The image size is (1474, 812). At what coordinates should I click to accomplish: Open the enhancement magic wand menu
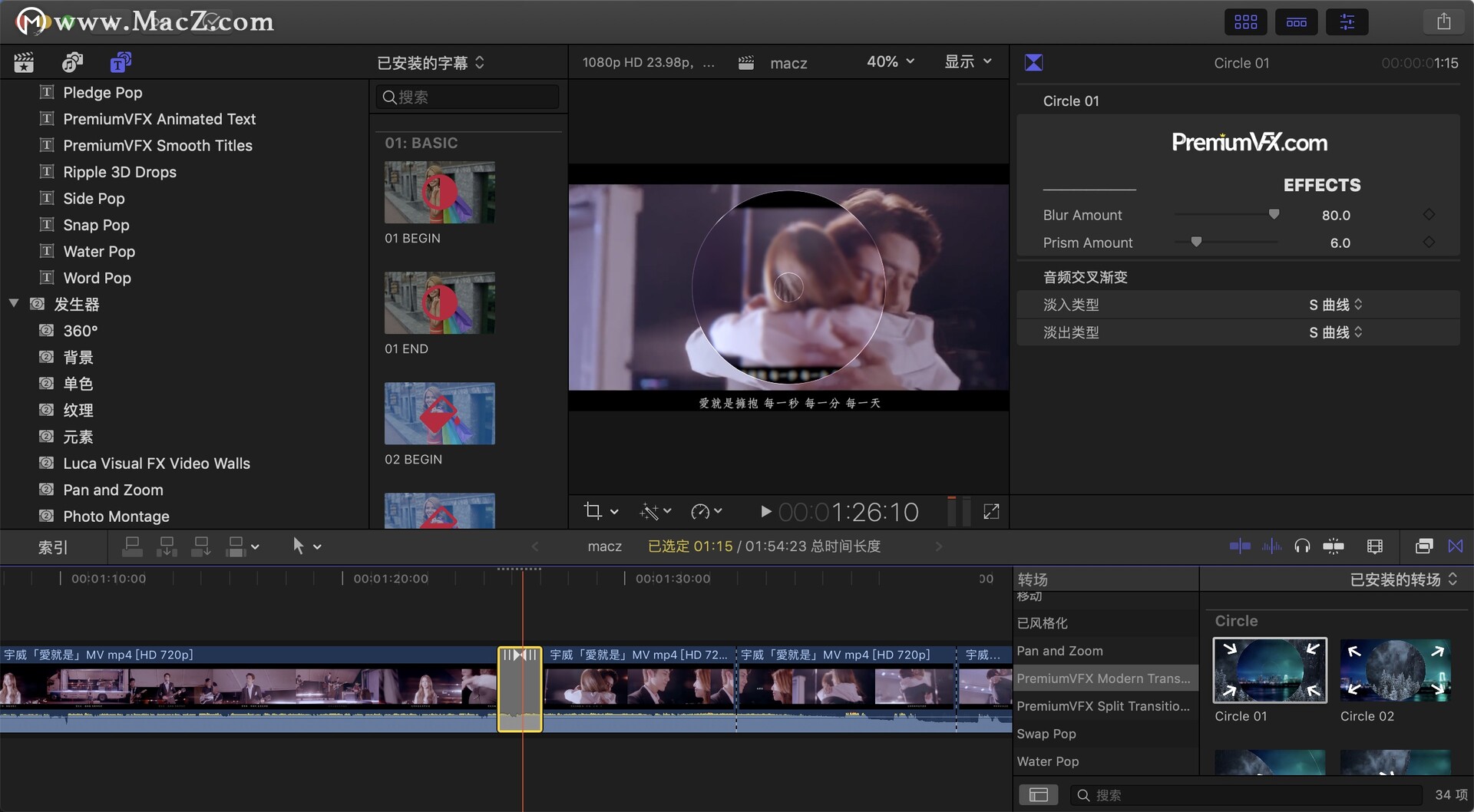coord(656,511)
